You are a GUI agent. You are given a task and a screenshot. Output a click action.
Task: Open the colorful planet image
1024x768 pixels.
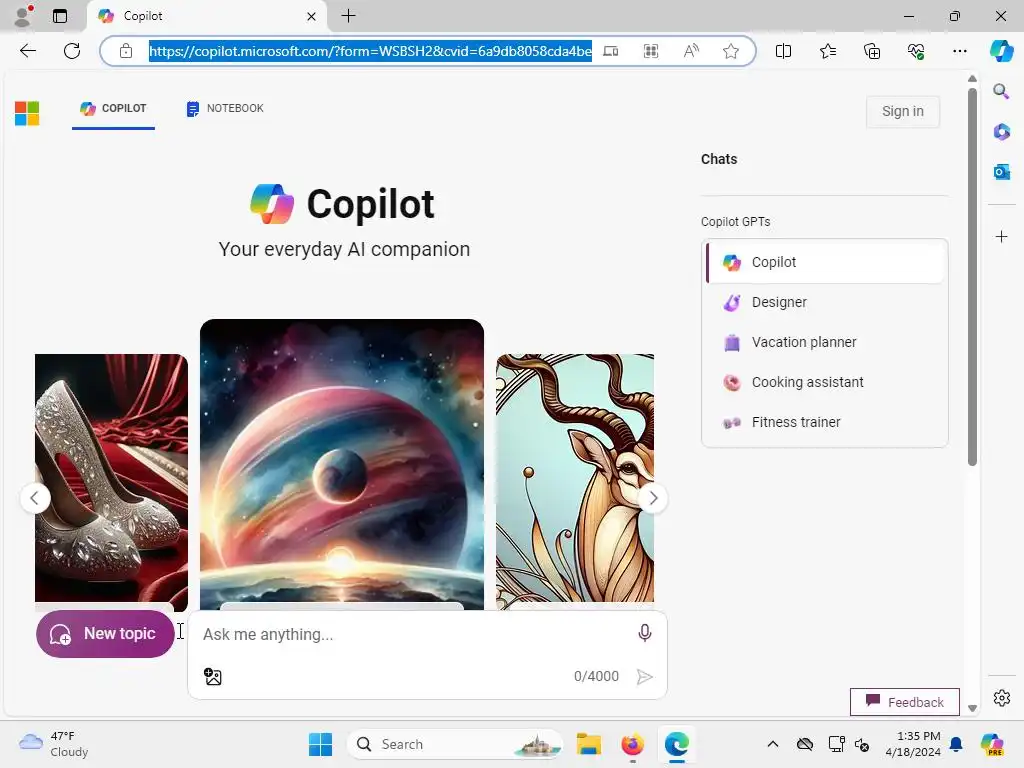pos(342,464)
